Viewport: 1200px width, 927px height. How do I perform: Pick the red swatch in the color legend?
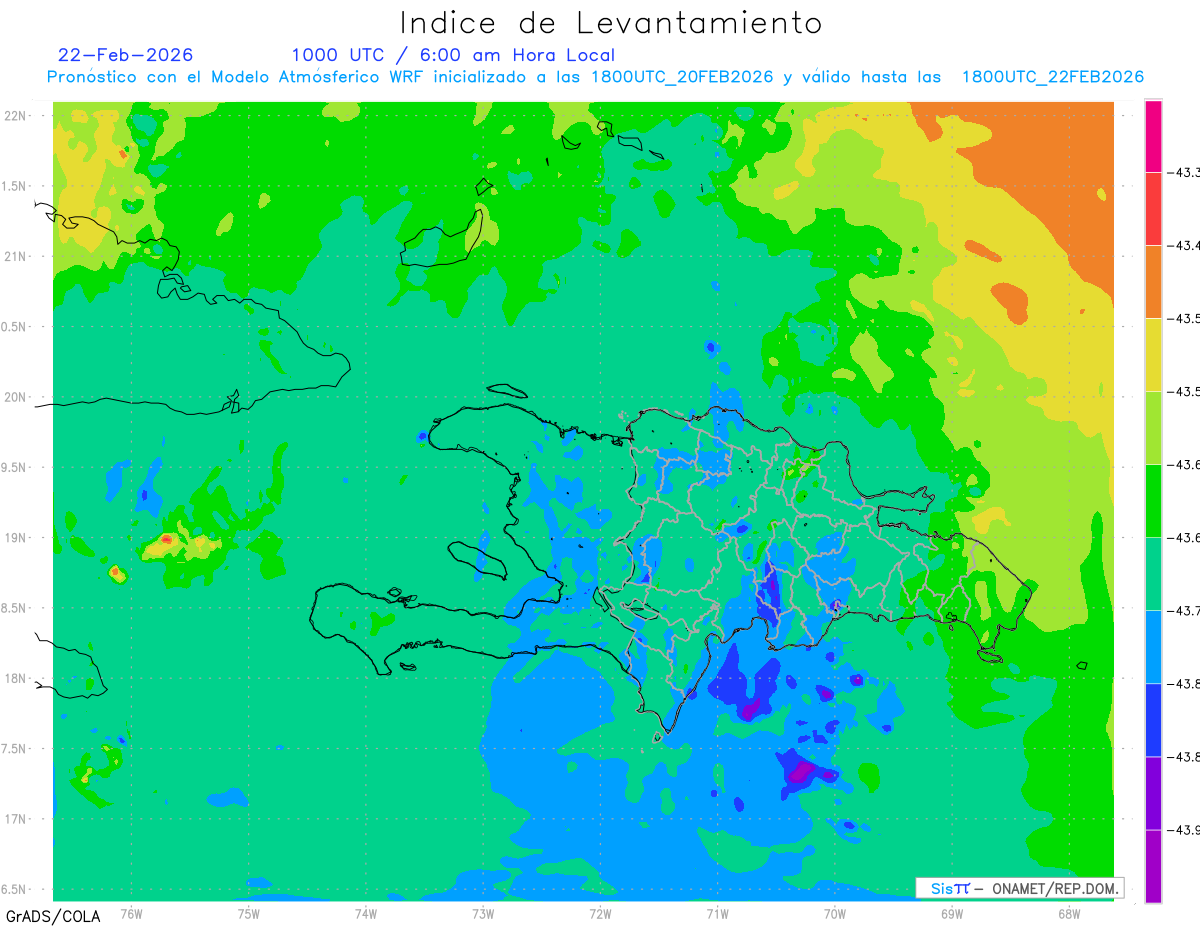click(x=1153, y=208)
